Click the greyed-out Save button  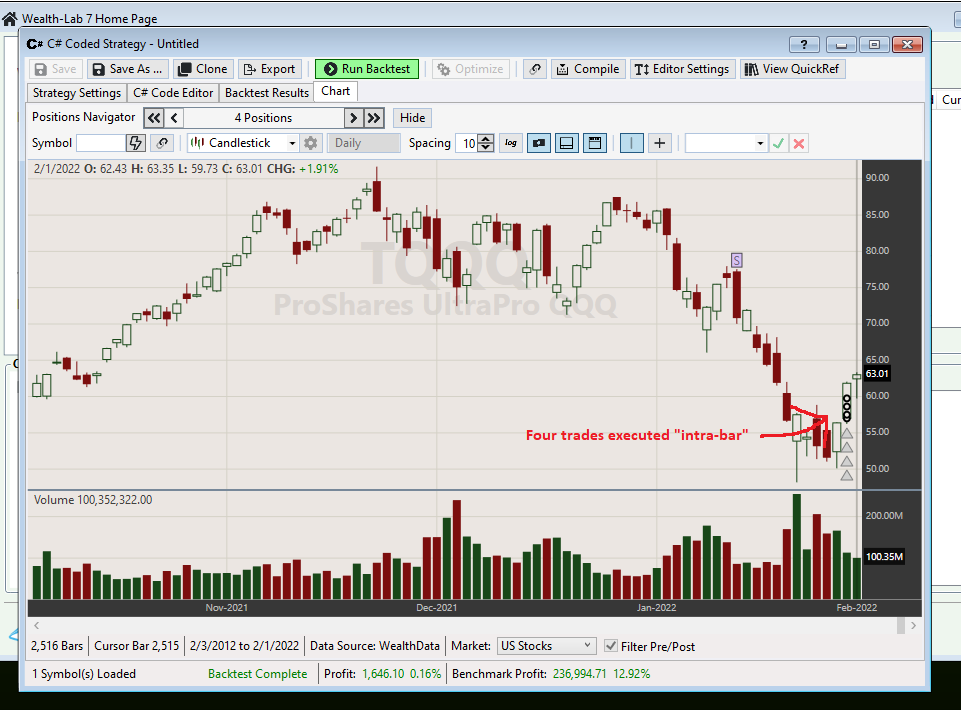(56, 69)
